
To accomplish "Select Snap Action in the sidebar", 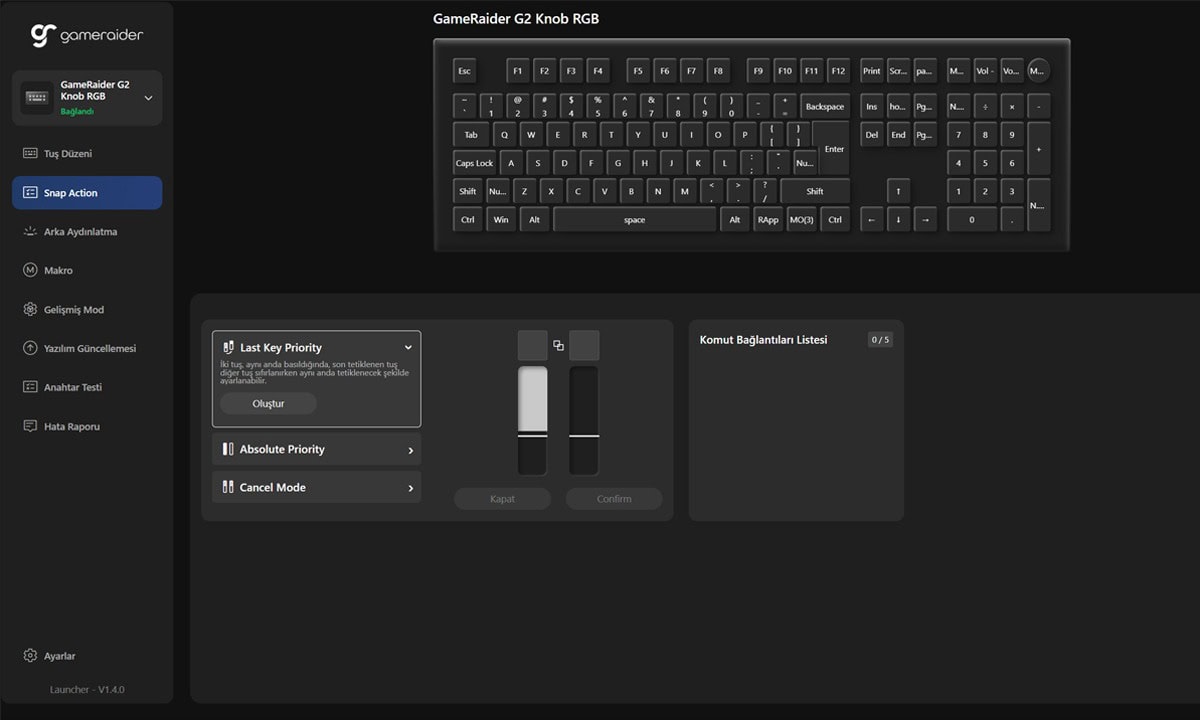I will (87, 193).
